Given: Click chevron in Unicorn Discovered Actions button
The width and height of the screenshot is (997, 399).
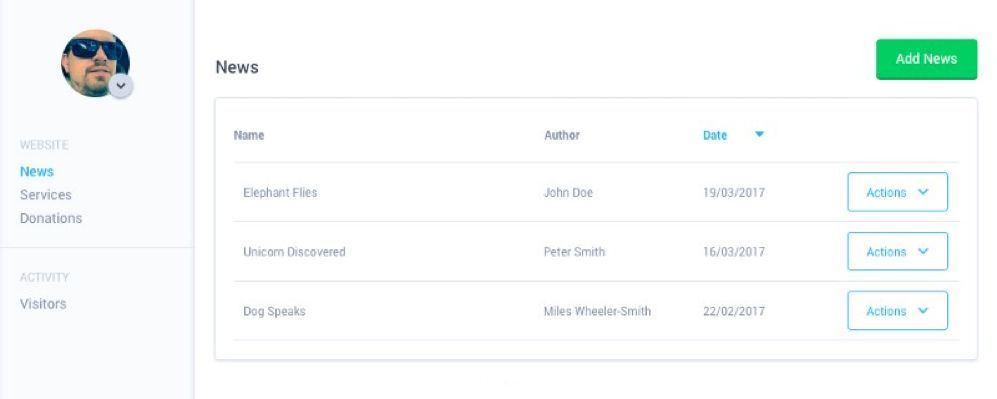Looking at the screenshot, I should pyautogui.click(x=923, y=252).
